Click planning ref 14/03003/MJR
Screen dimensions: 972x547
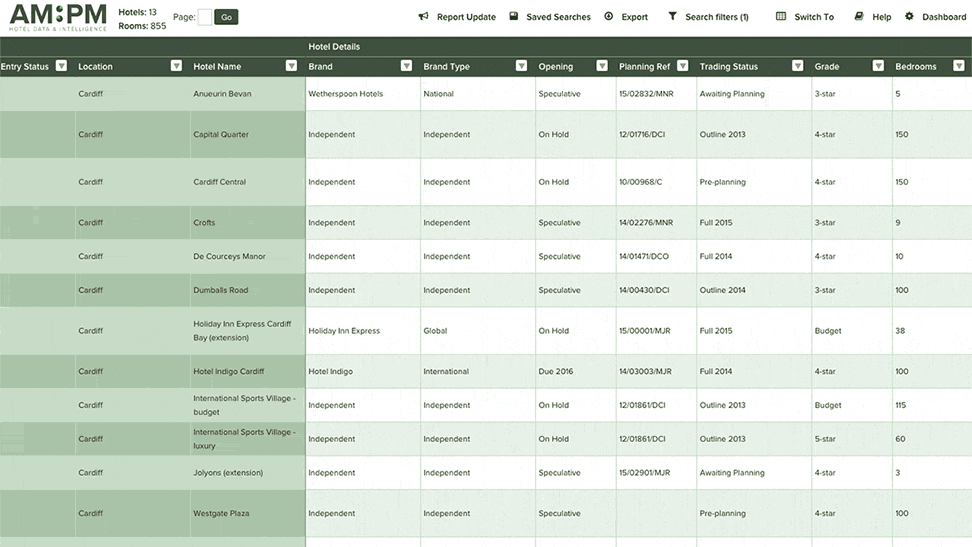tap(645, 371)
